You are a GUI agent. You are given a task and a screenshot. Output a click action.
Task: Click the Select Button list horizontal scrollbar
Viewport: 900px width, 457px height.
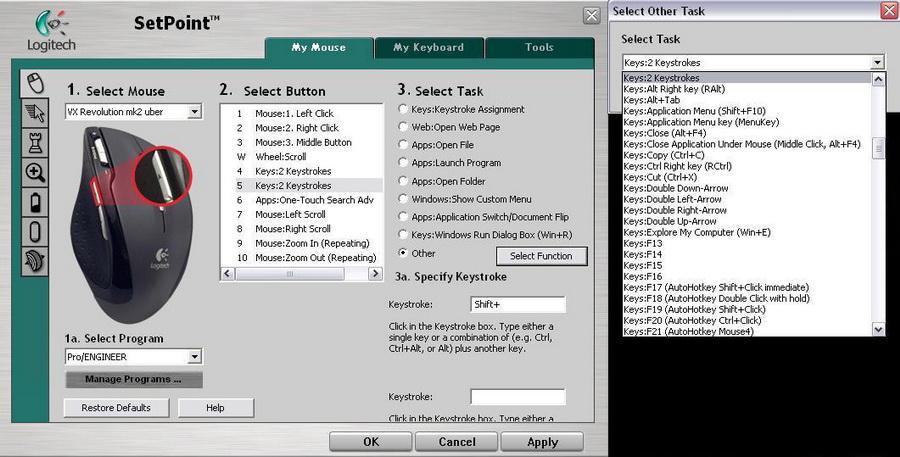coord(301,273)
